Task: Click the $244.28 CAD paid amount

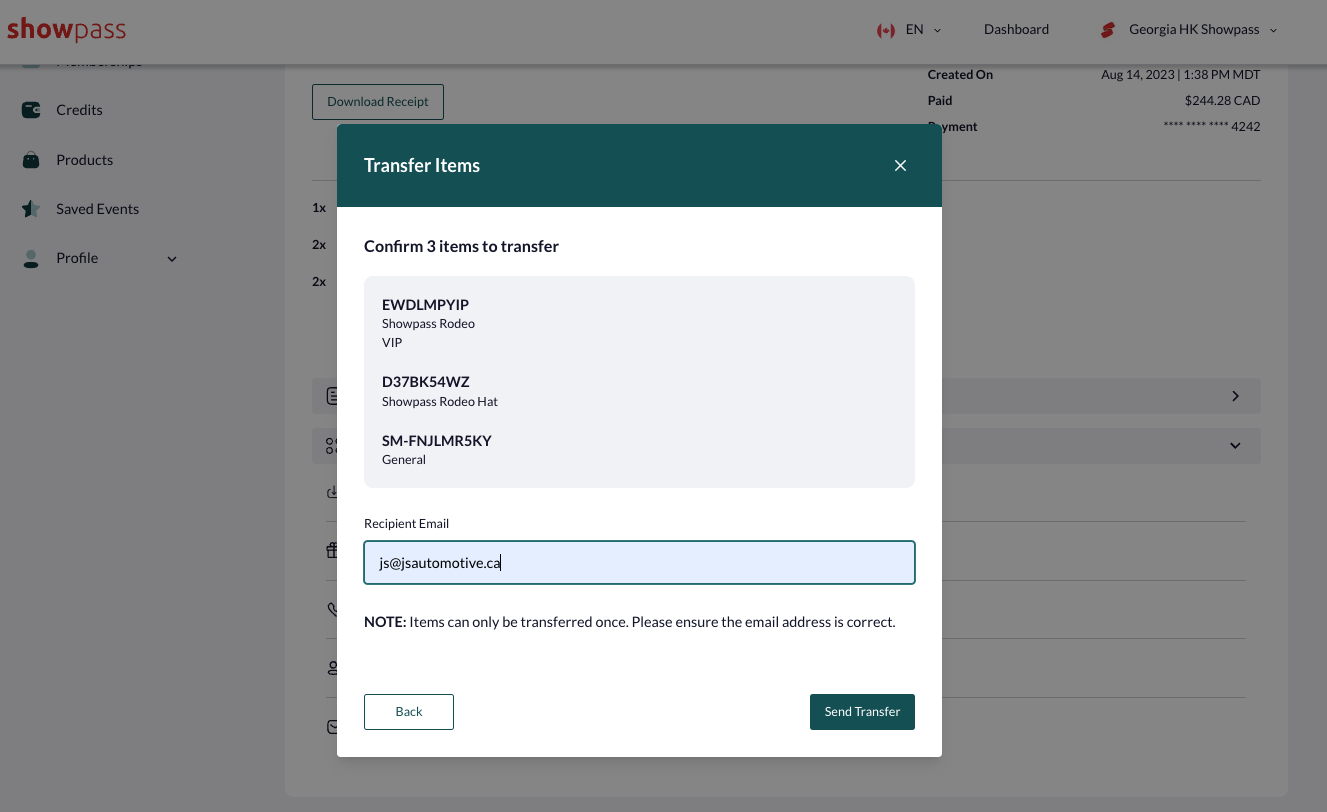Action: tap(1222, 101)
